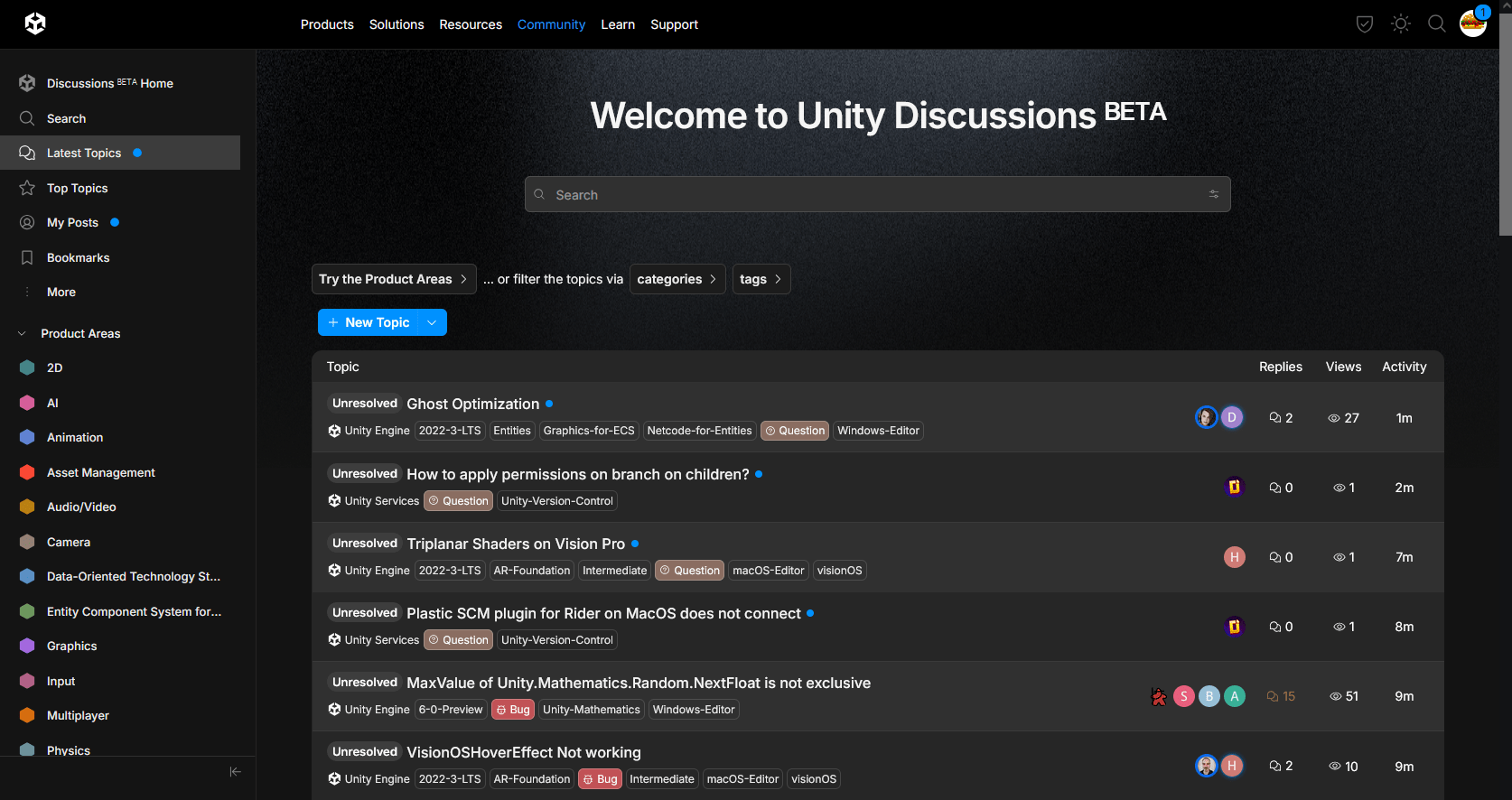Click Netcode-for-Entities tag on Ghost Optimization
Viewport: 1512px width, 800px height.
coord(699,431)
